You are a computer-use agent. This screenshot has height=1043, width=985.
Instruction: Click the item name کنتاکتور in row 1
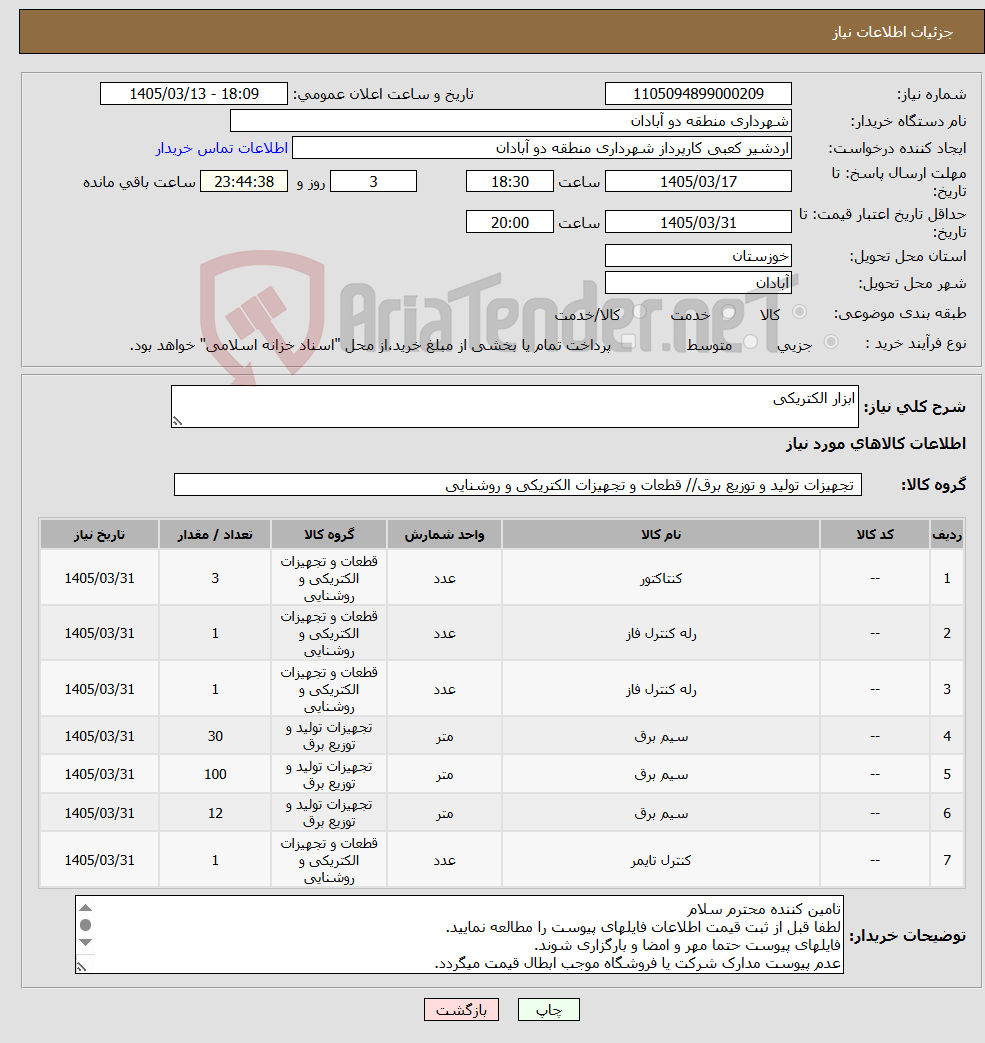(x=660, y=579)
